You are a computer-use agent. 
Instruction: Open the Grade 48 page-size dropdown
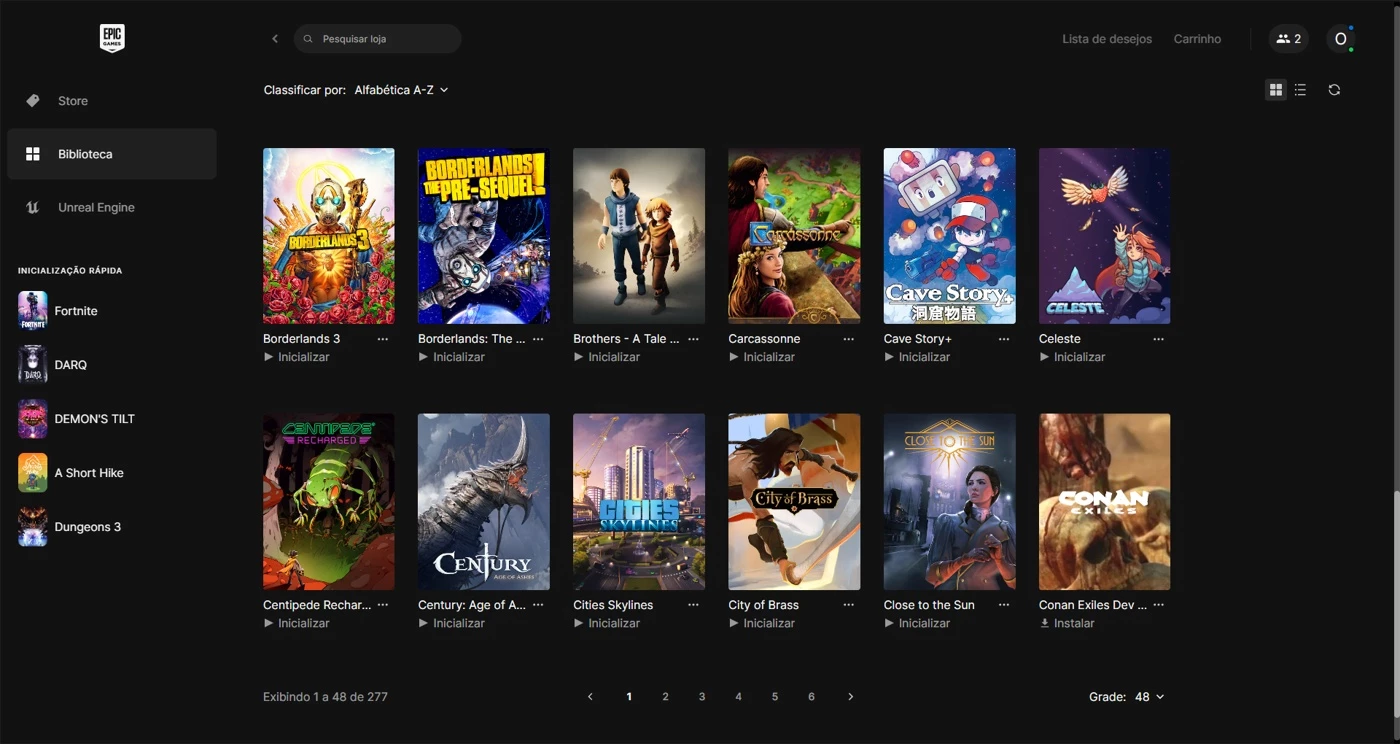(1149, 697)
